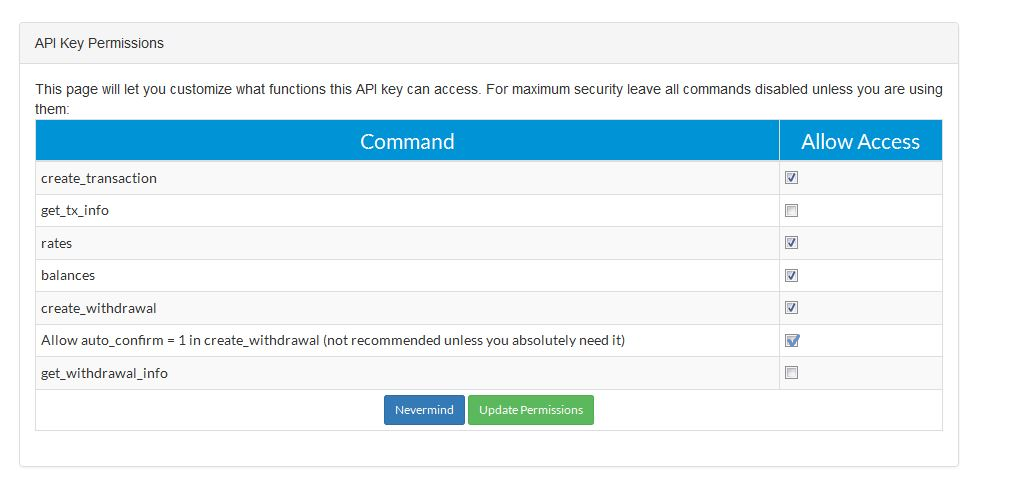Select the create_withdrawal command label
The height and width of the screenshot is (488, 1009).
point(98,308)
